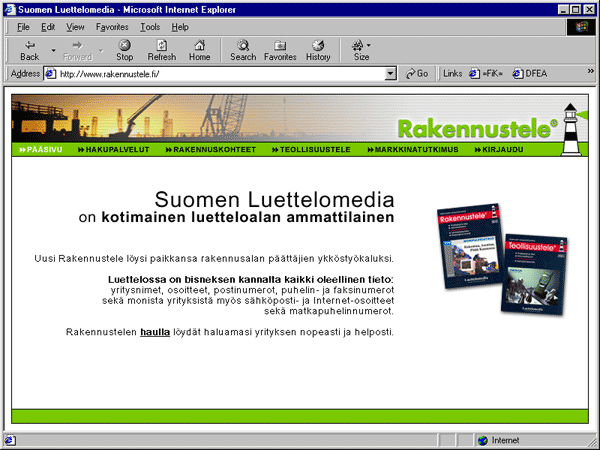
Task: Open the Back button history arrow
Action: pyautogui.click(x=50, y=45)
